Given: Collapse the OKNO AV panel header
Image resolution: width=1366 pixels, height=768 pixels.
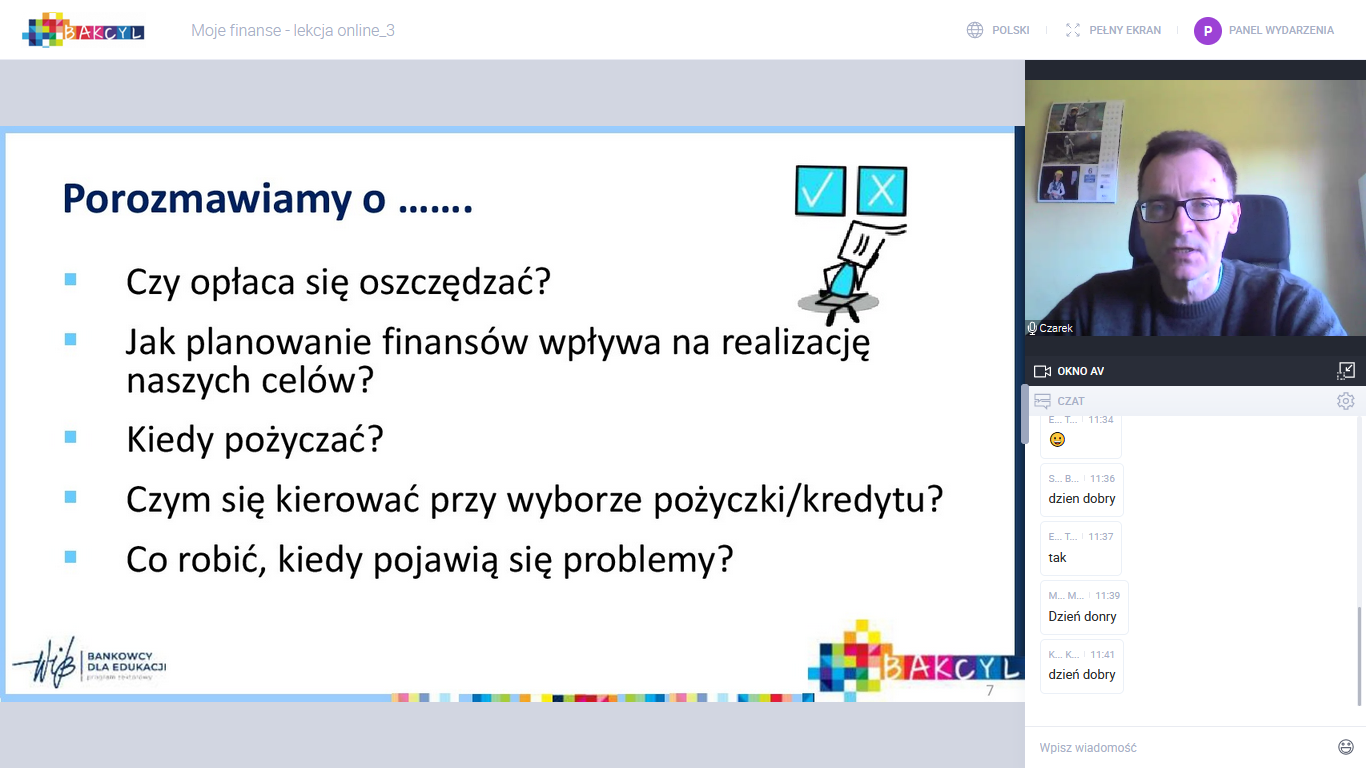Looking at the screenshot, I should pos(1195,371).
